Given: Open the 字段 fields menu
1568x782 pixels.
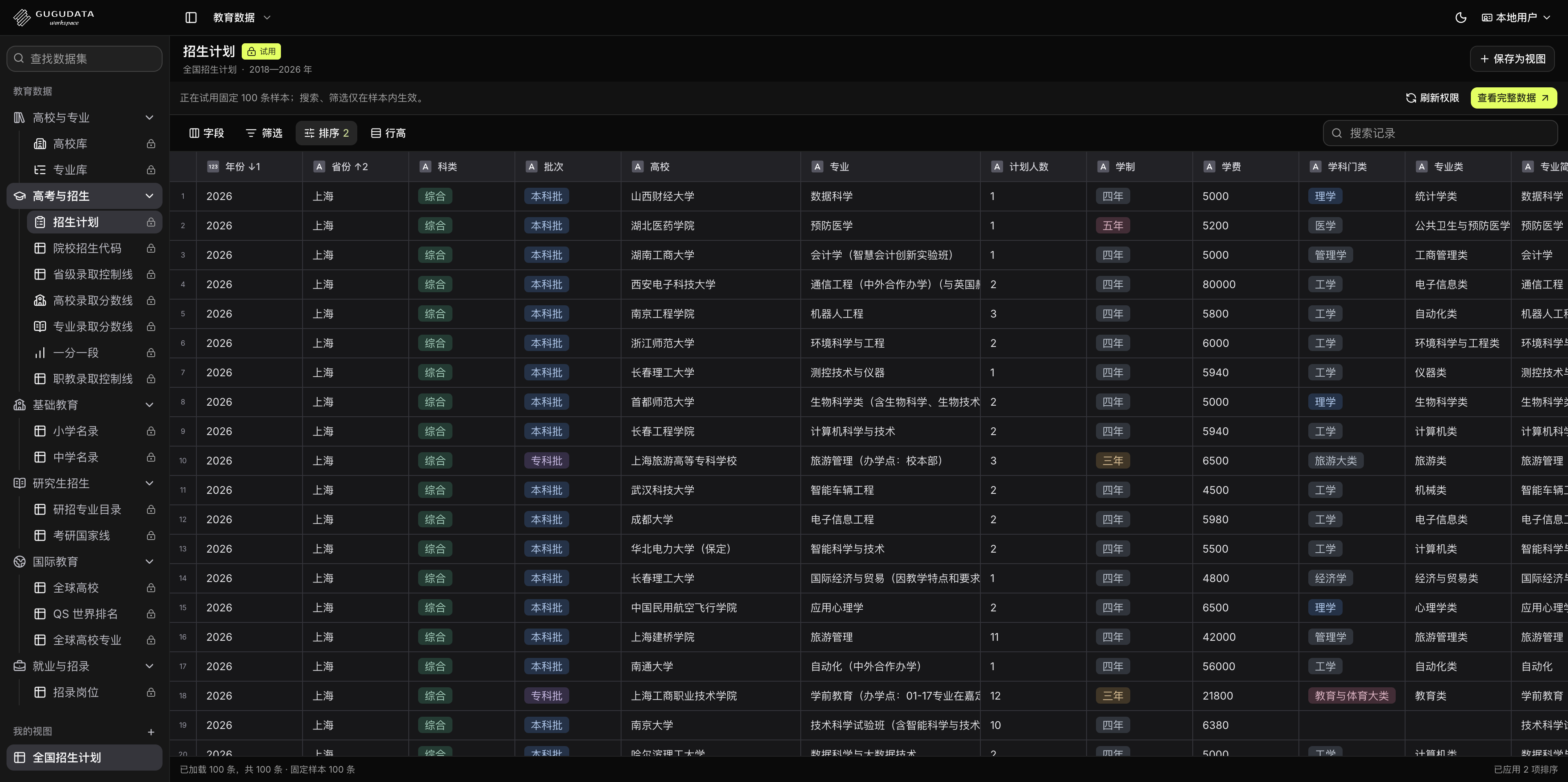Looking at the screenshot, I should coord(206,133).
